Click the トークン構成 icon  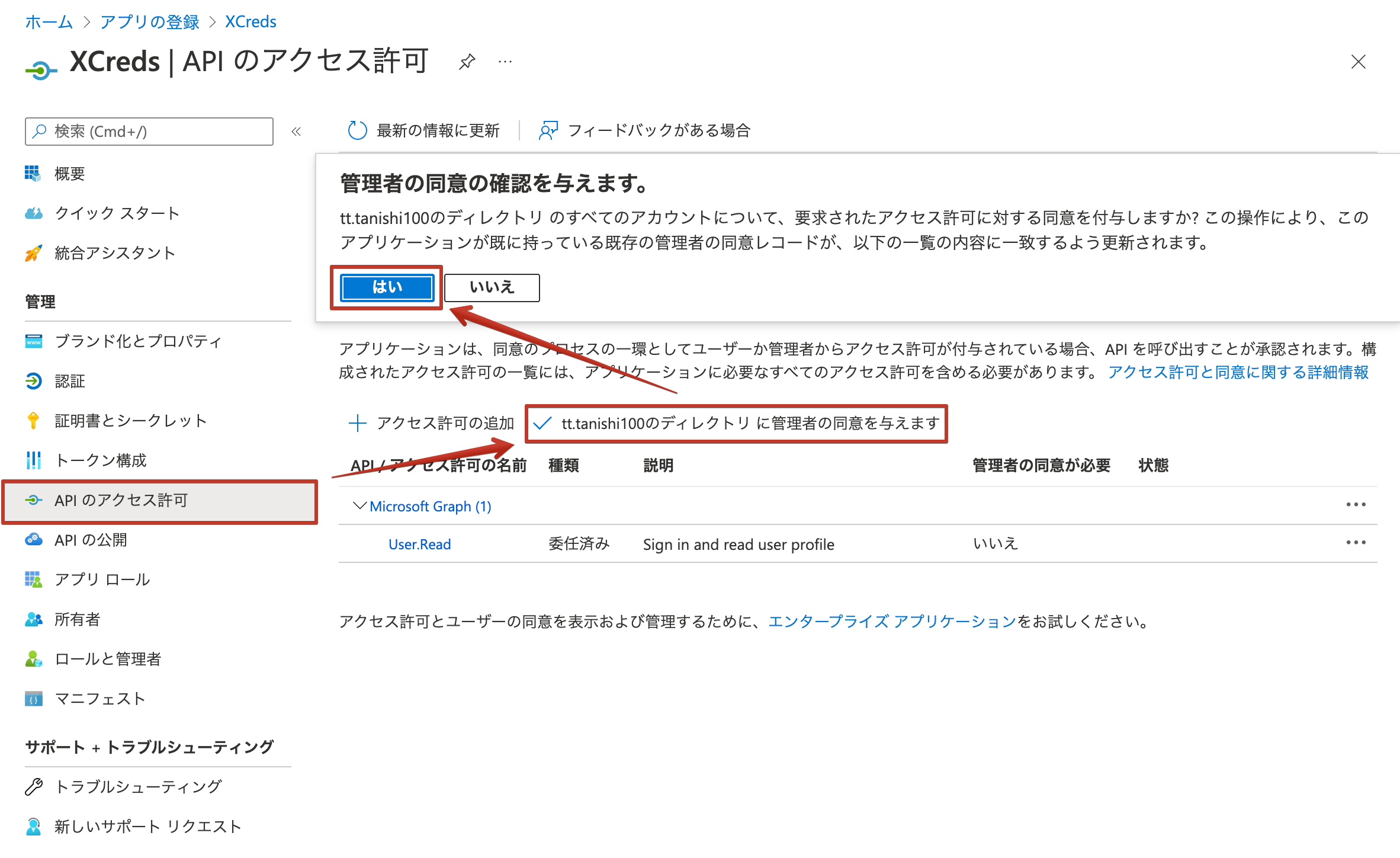click(34, 460)
